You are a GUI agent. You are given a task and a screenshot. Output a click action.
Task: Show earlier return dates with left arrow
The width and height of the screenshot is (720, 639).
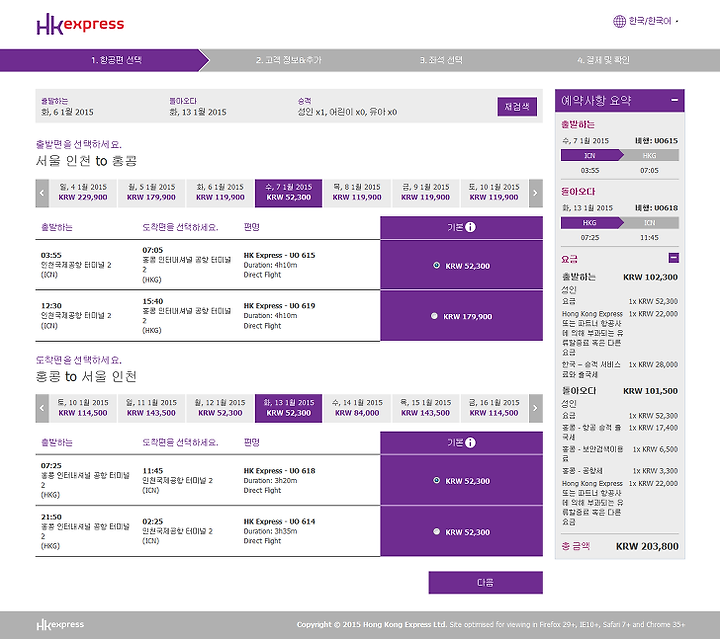42,408
